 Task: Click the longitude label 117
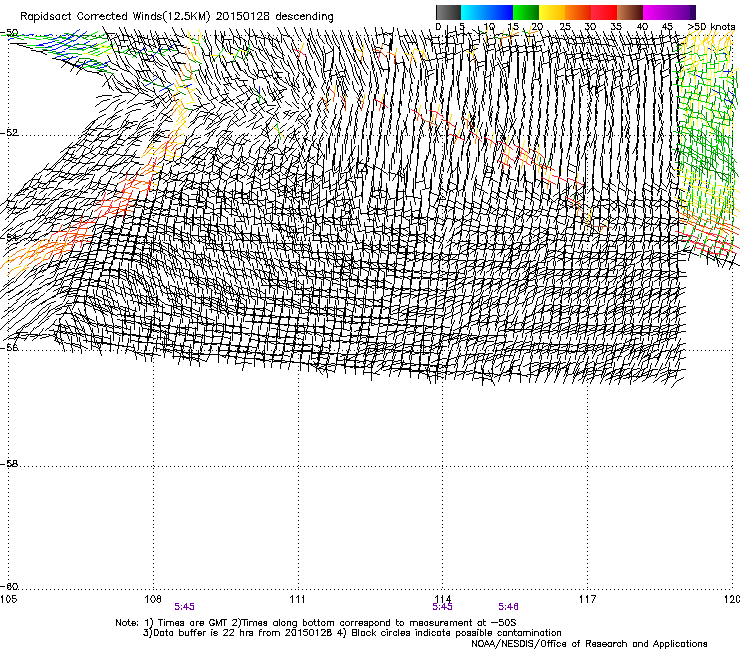[x=588, y=599]
